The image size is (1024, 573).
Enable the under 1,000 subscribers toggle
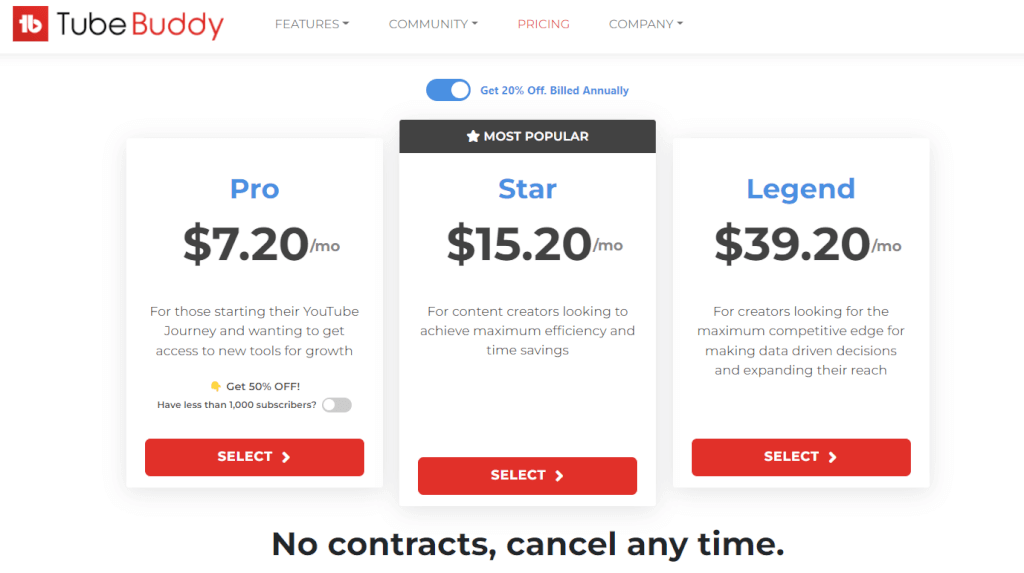[x=336, y=405]
